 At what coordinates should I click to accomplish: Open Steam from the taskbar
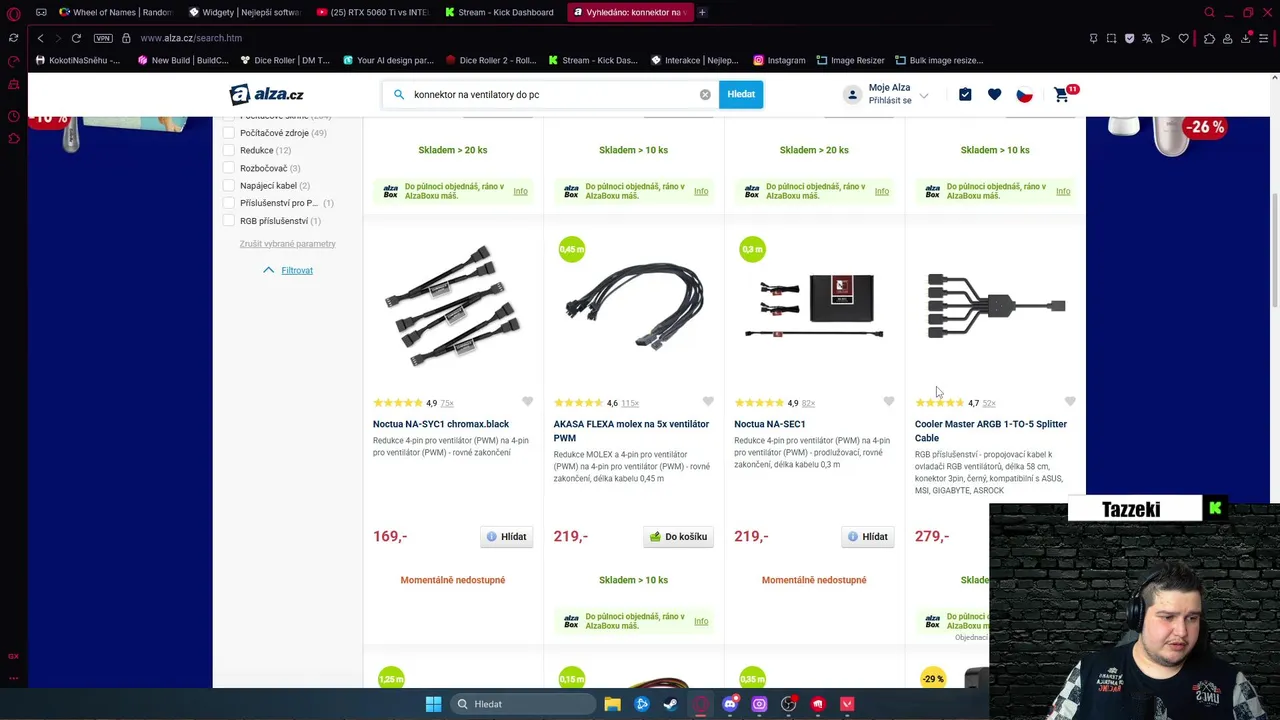(670, 704)
